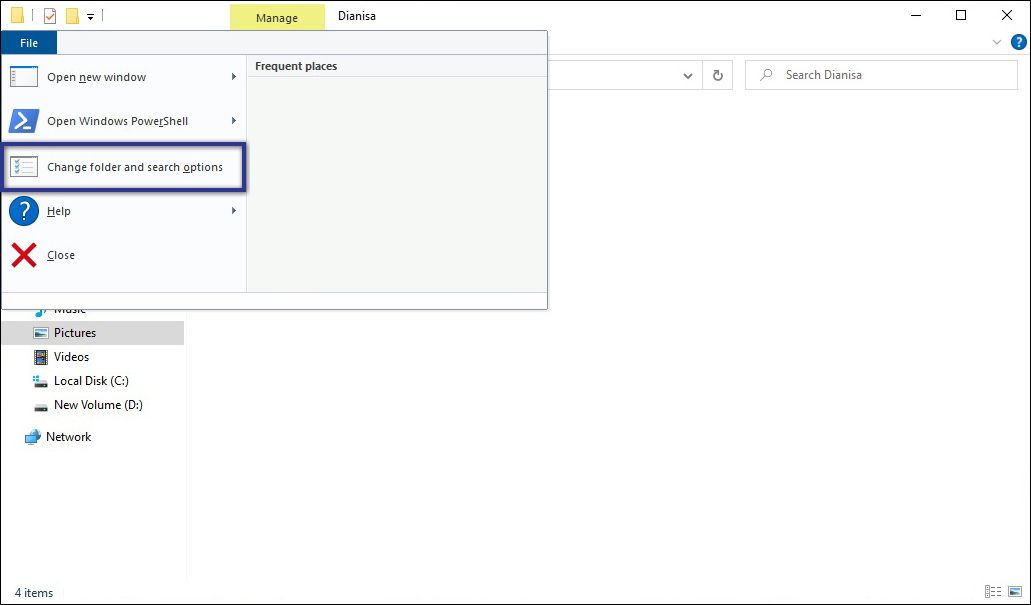Click the Change folder and search options icon
This screenshot has height=605, width=1031.
(x=24, y=166)
